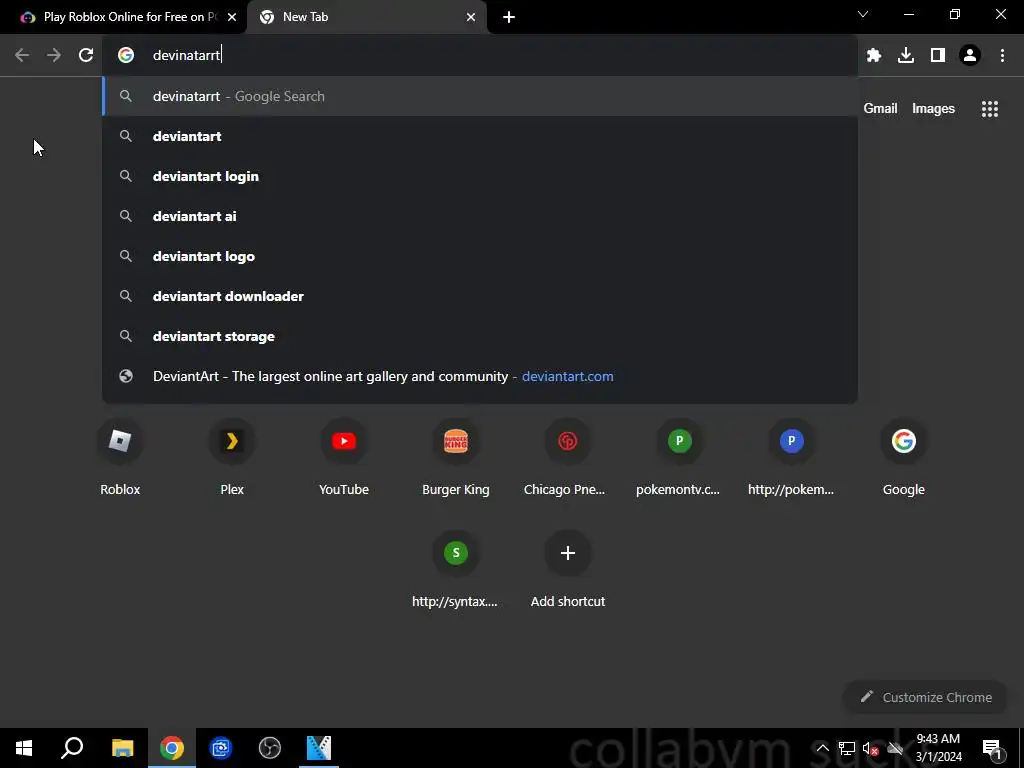
Task: Close the New Tab tab
Action: [x=471, y=17]
